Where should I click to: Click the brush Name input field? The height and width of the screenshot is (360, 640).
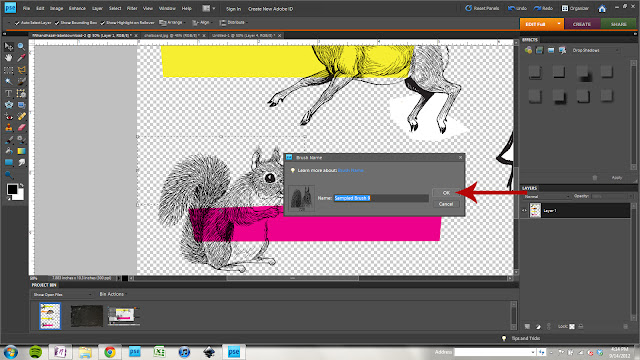(381, 198)
